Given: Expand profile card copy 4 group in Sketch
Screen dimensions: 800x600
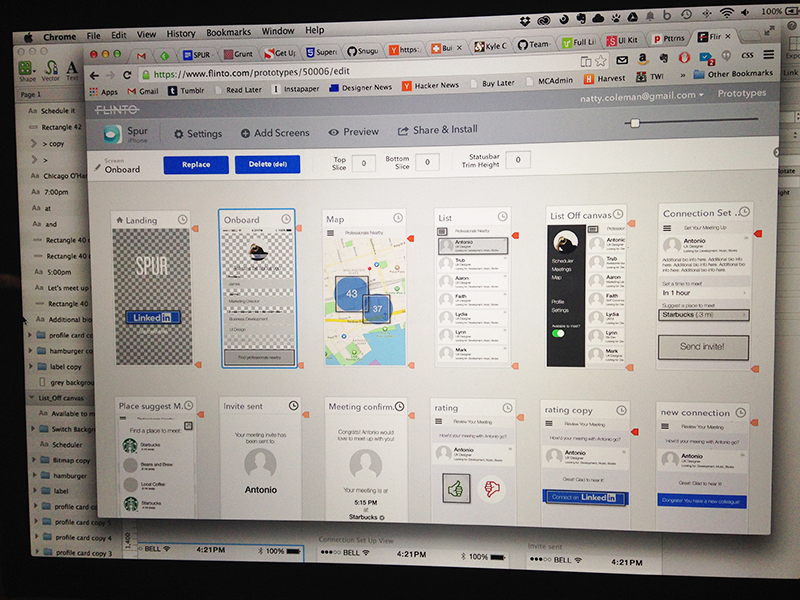Looking at the screenshot, I should (37, 537).
